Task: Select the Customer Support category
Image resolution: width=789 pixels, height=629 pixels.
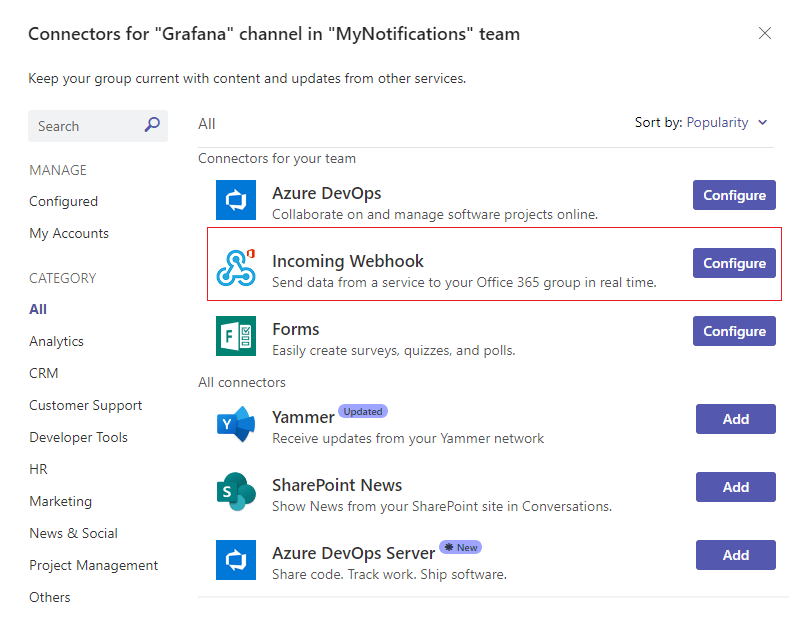Action: click(x=86, y=406)
